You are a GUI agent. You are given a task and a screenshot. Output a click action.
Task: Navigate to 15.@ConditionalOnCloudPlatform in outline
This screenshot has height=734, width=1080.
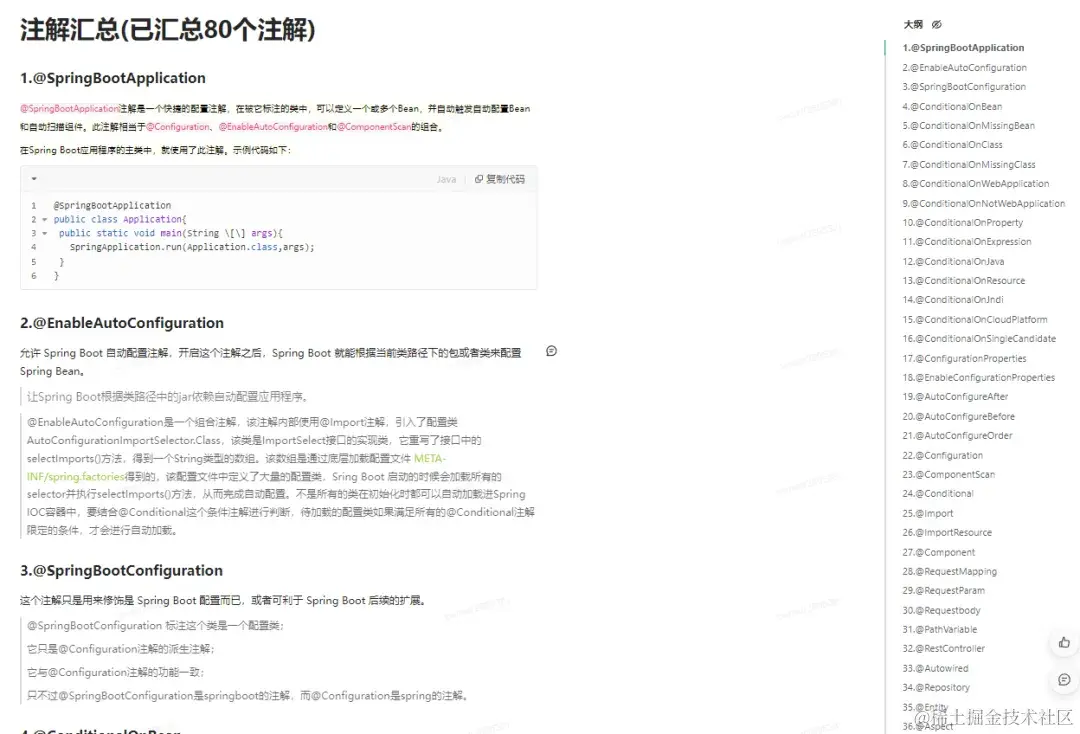coord(975,319)
